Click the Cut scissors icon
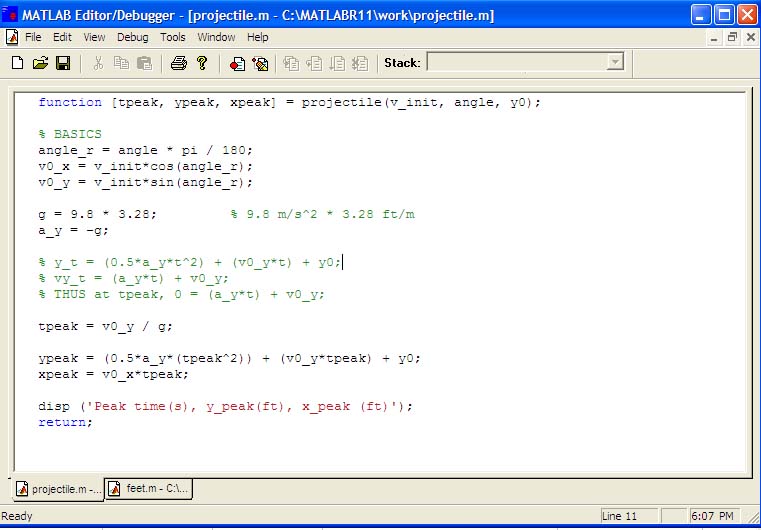 coord(98,63)
